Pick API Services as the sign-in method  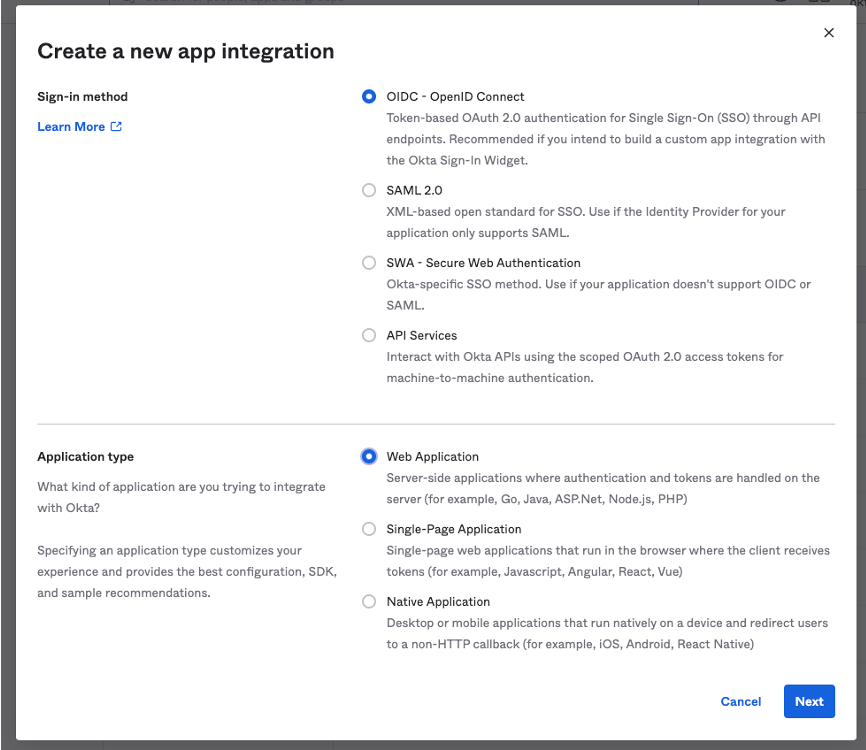coord(369,335)
